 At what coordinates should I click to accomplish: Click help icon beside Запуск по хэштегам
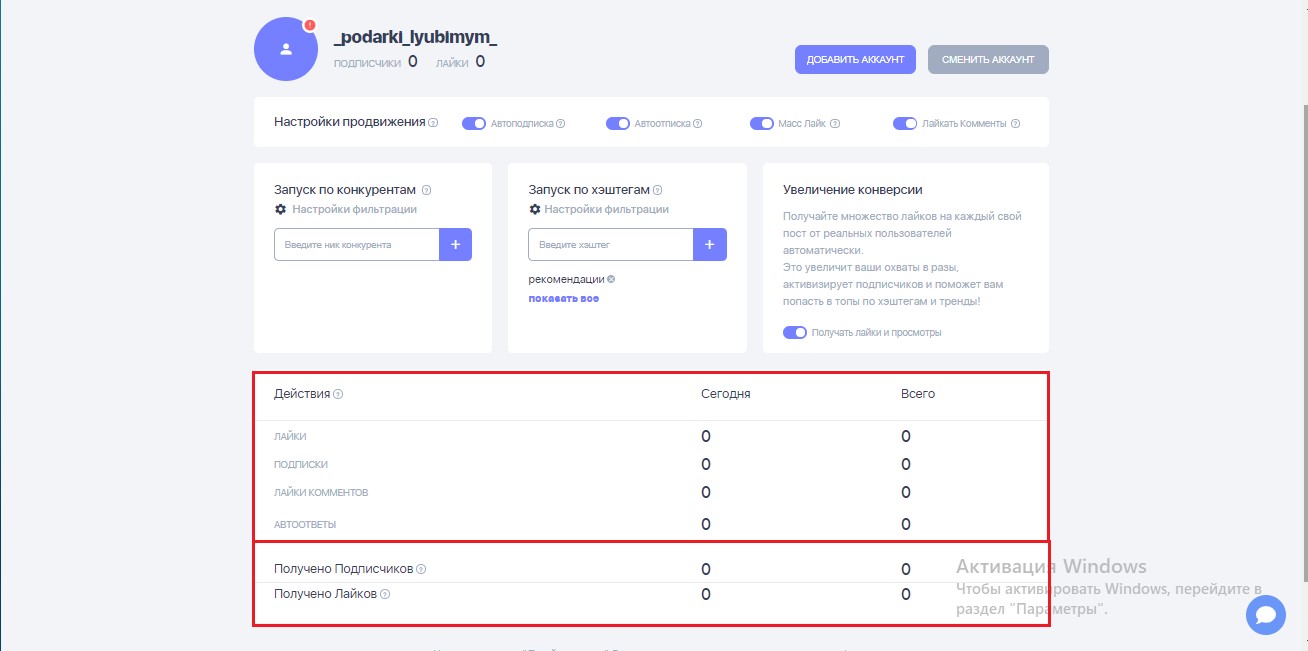click(x=657, y=190)
